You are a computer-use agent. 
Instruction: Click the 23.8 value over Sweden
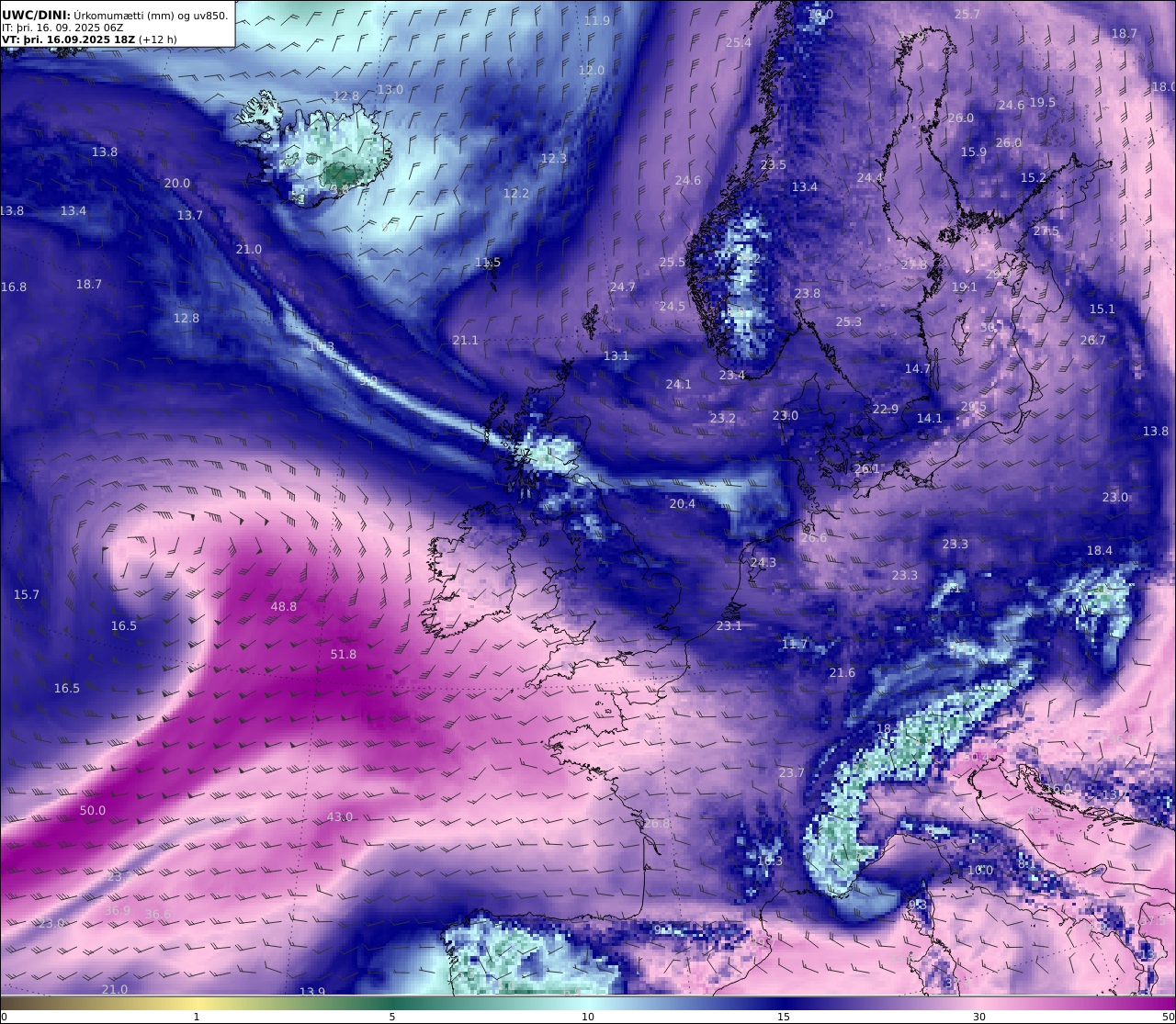tap(808, 293)
